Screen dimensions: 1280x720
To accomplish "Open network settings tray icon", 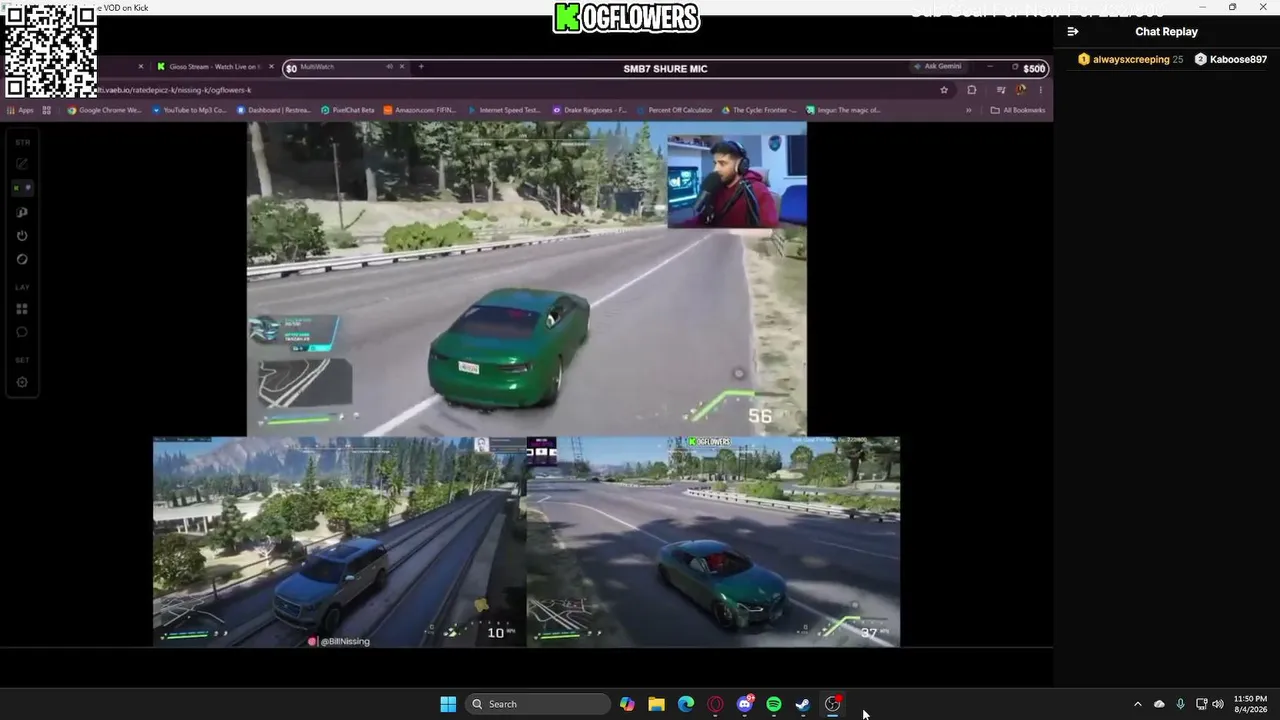I will [x=1201, y=704].
